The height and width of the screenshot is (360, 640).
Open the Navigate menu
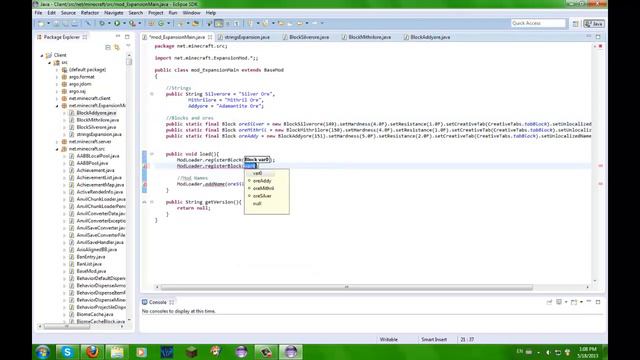coord(113,13)
